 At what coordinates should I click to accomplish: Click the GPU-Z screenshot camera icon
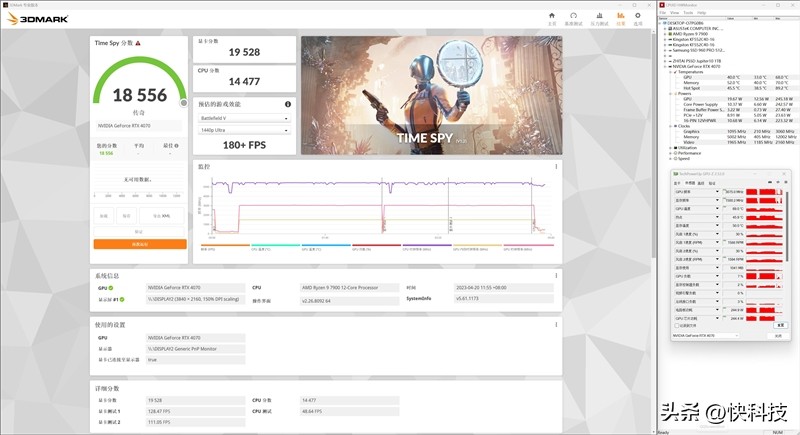click(770, 183)
